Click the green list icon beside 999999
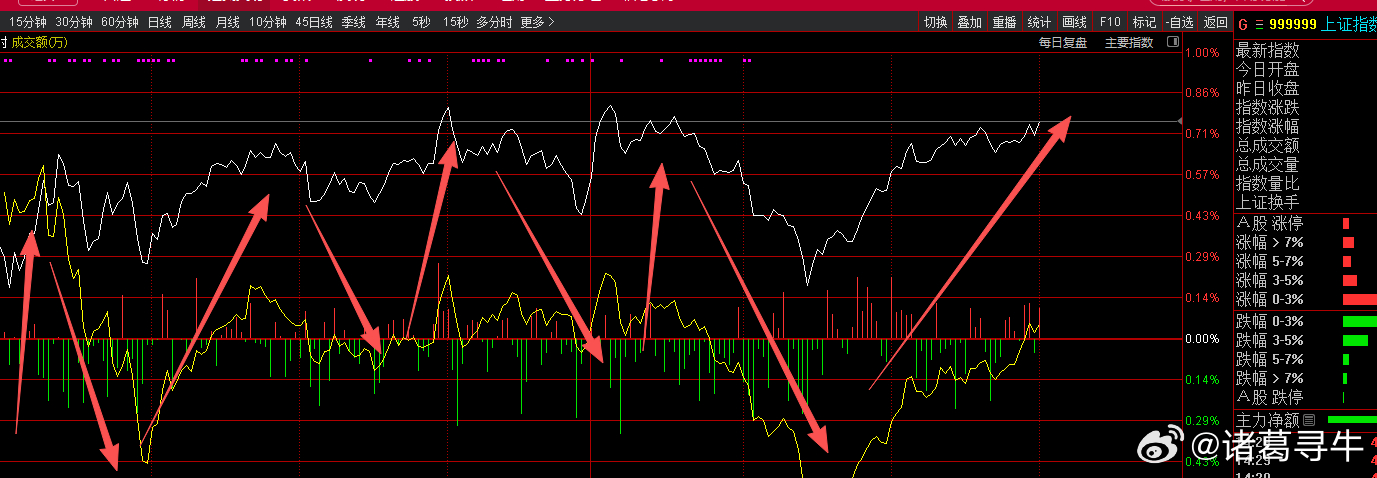 1259,25
